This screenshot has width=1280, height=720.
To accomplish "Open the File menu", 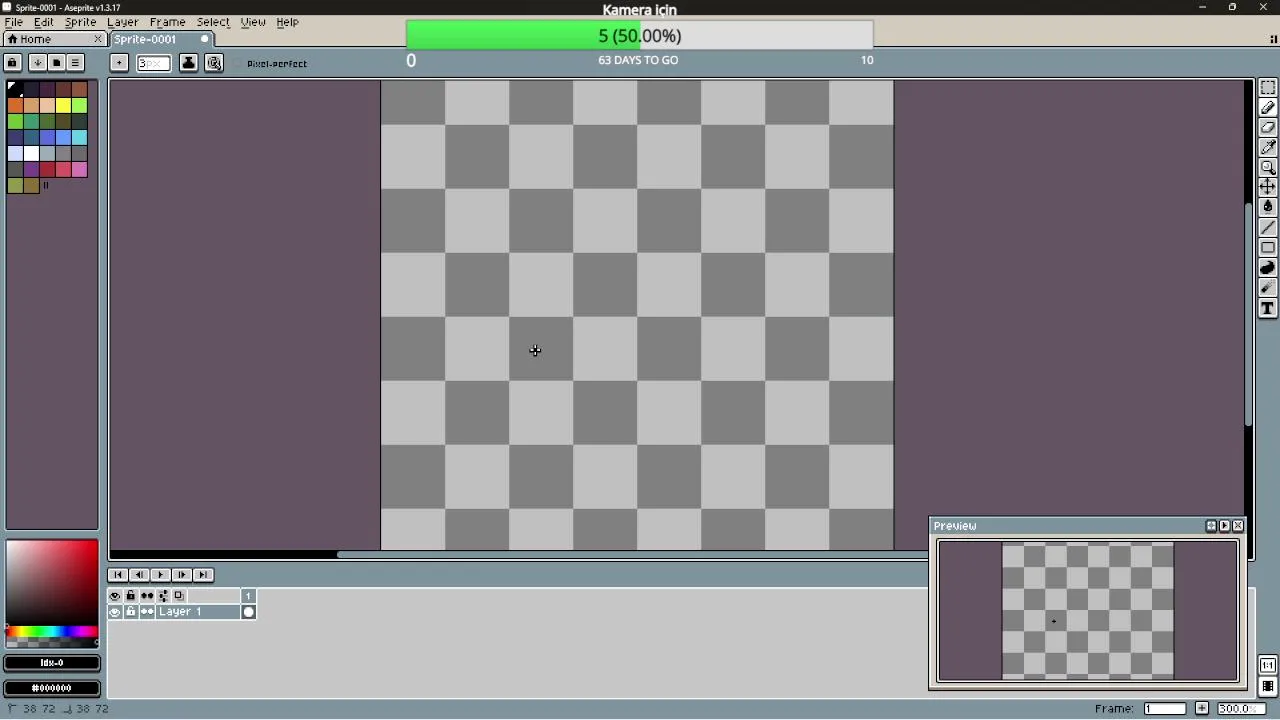I will [x=14, y=22].
